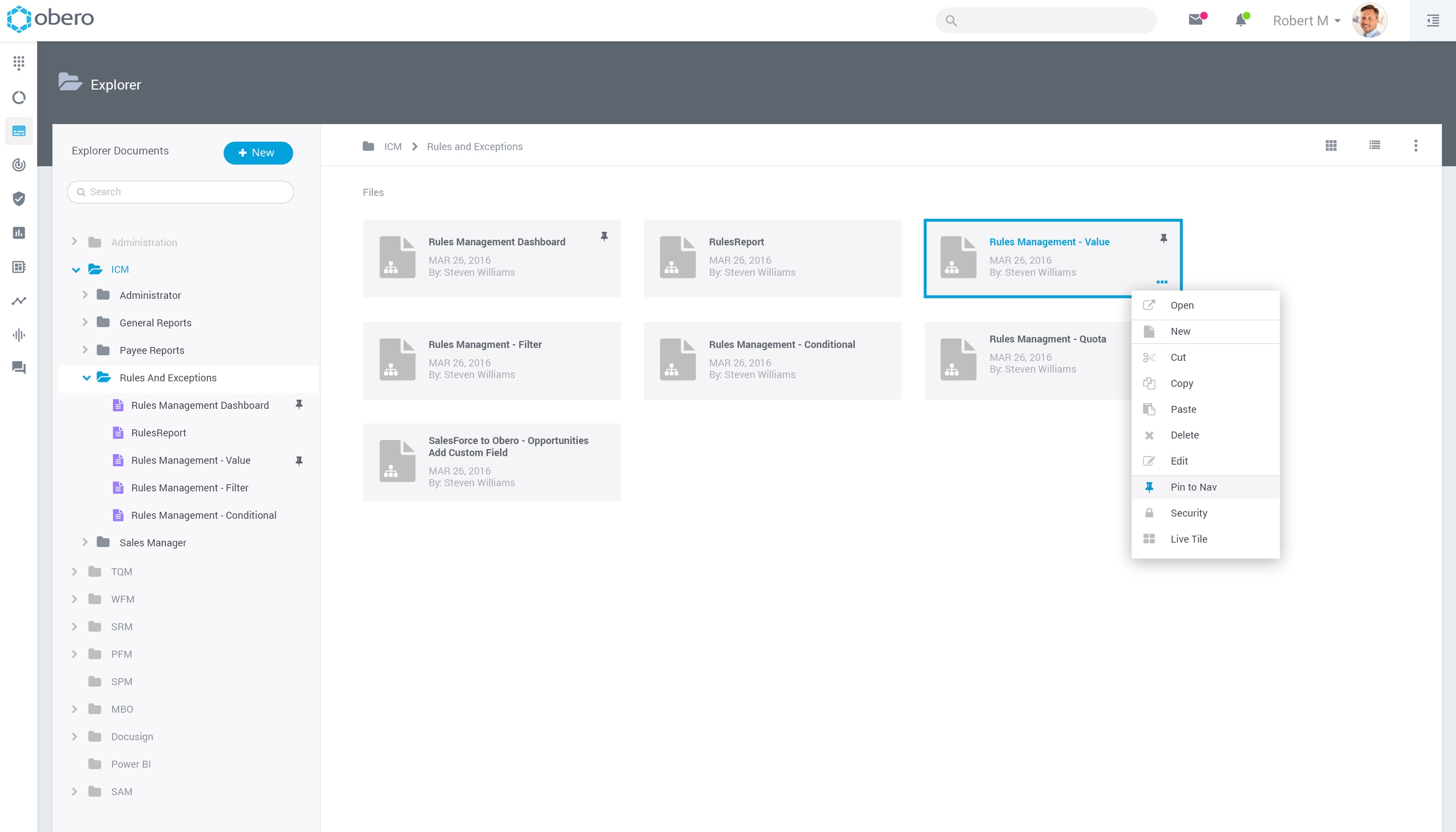
Task: Choose Delete from the context menu
Action: point(1205,435)
